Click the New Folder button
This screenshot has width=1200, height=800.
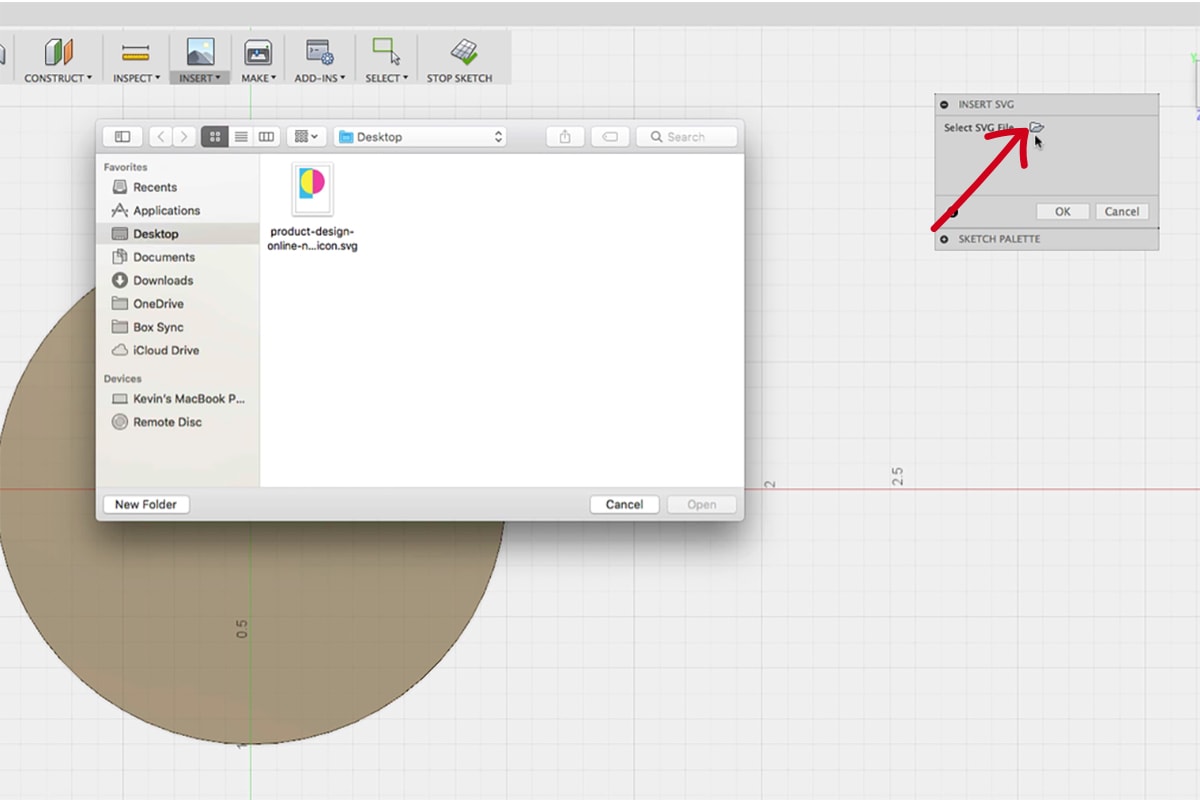[146, 505]
